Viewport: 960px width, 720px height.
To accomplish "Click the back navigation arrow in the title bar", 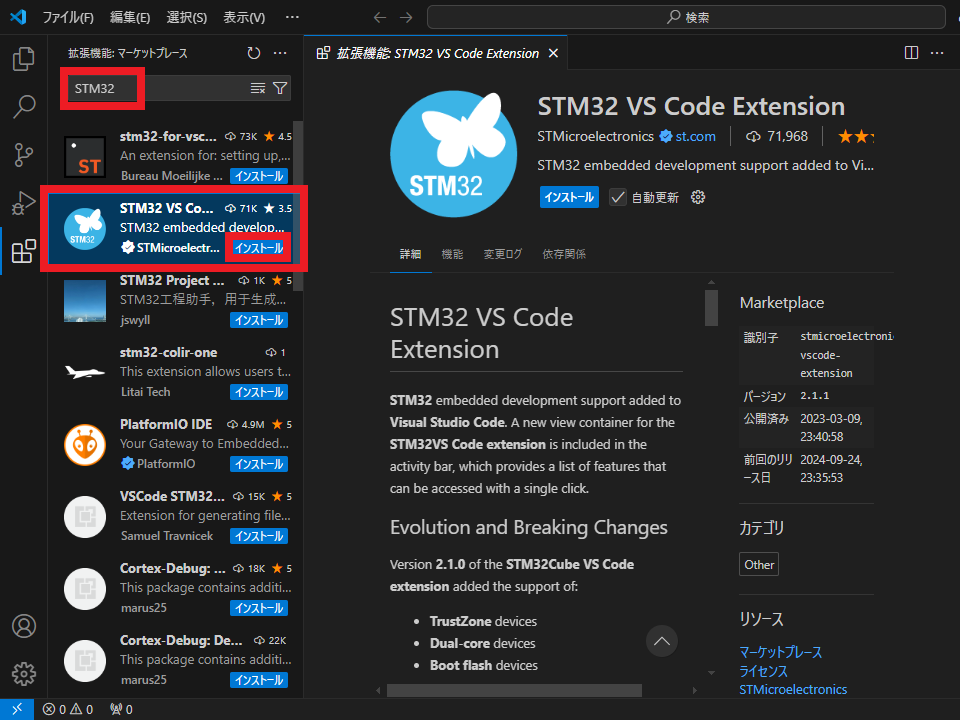I will (379, 16).
